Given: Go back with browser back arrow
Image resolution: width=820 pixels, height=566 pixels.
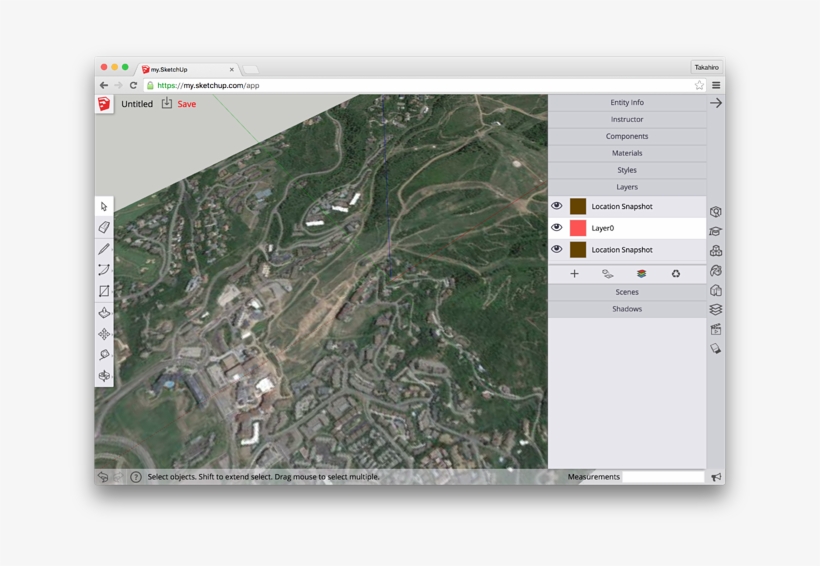Looking at the screenshot, I should pyautogui.click(x=104, y=85).
